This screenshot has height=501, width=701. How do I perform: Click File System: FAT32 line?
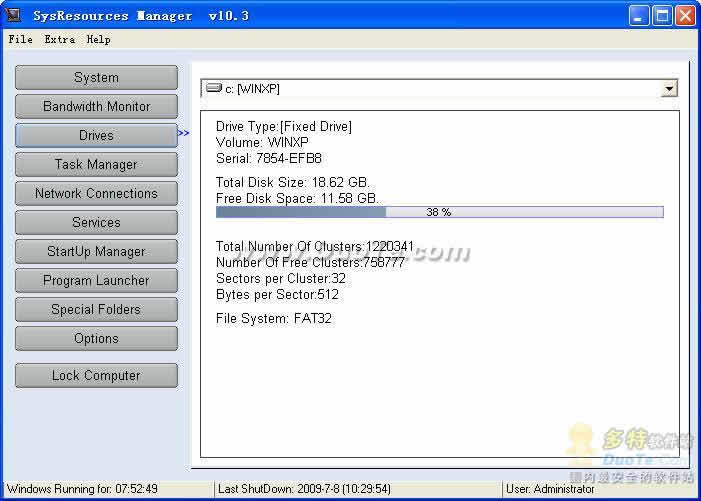274,319
